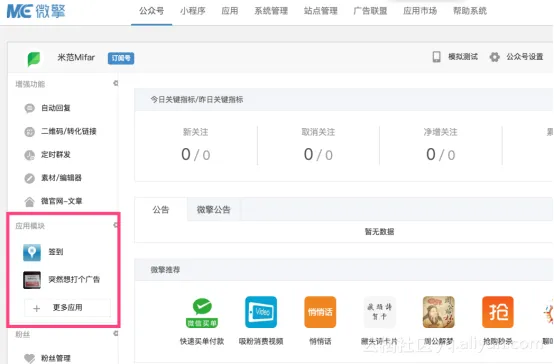Click the 微擎 logo

click(x=36, y=11)
